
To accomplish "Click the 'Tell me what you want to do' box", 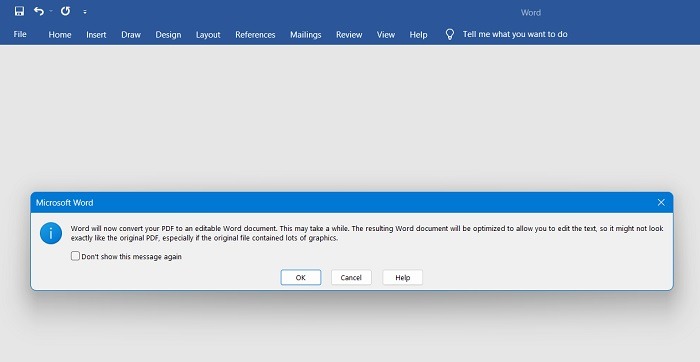I will pos(515,34).
